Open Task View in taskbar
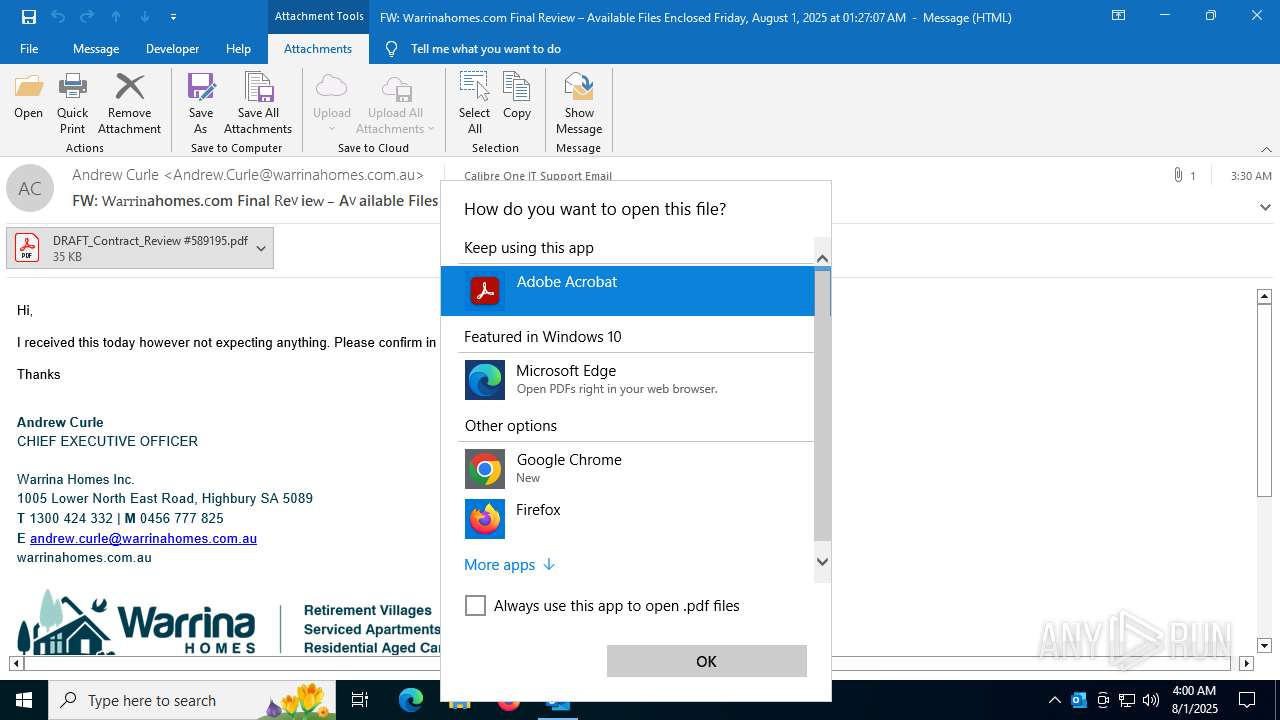This screenshot has width=1280, height=720. click(x=360, y=700)
